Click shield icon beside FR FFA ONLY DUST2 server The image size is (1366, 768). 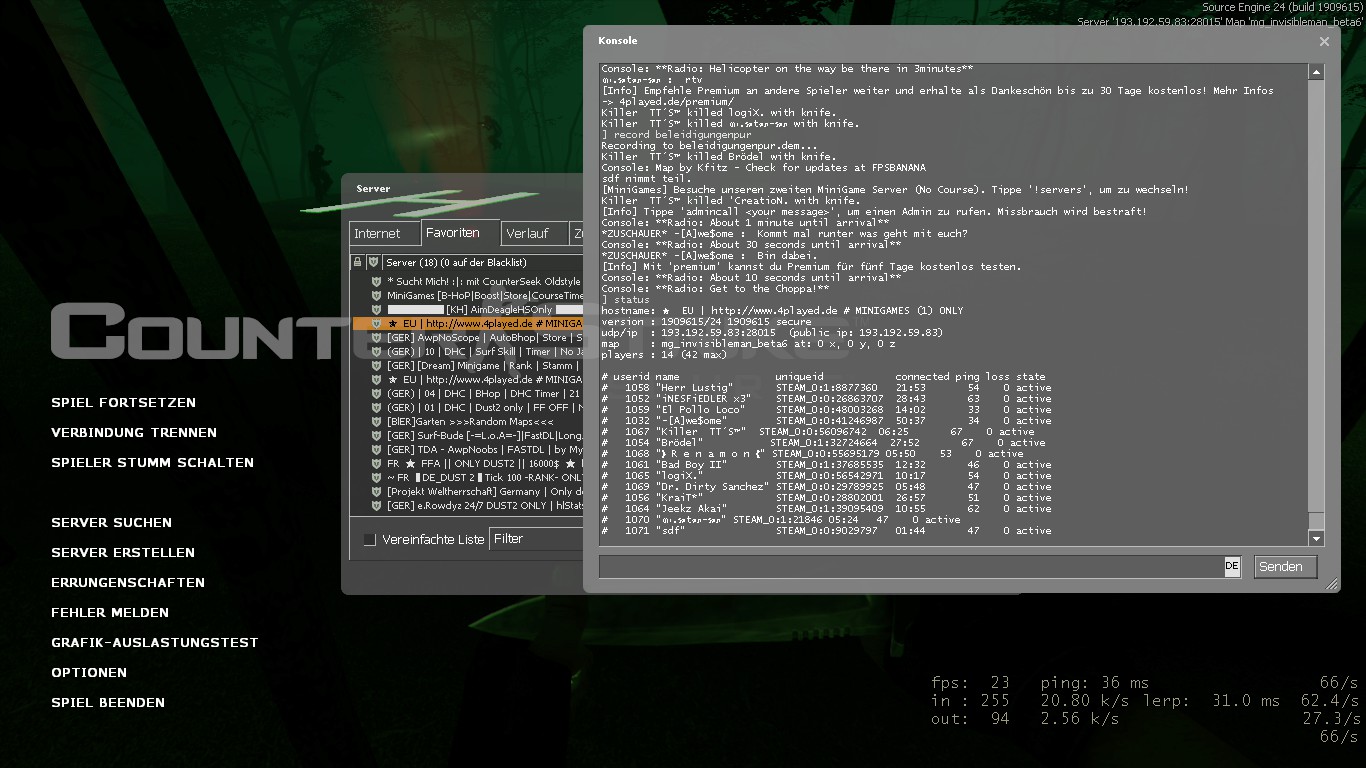click(377, 464)
